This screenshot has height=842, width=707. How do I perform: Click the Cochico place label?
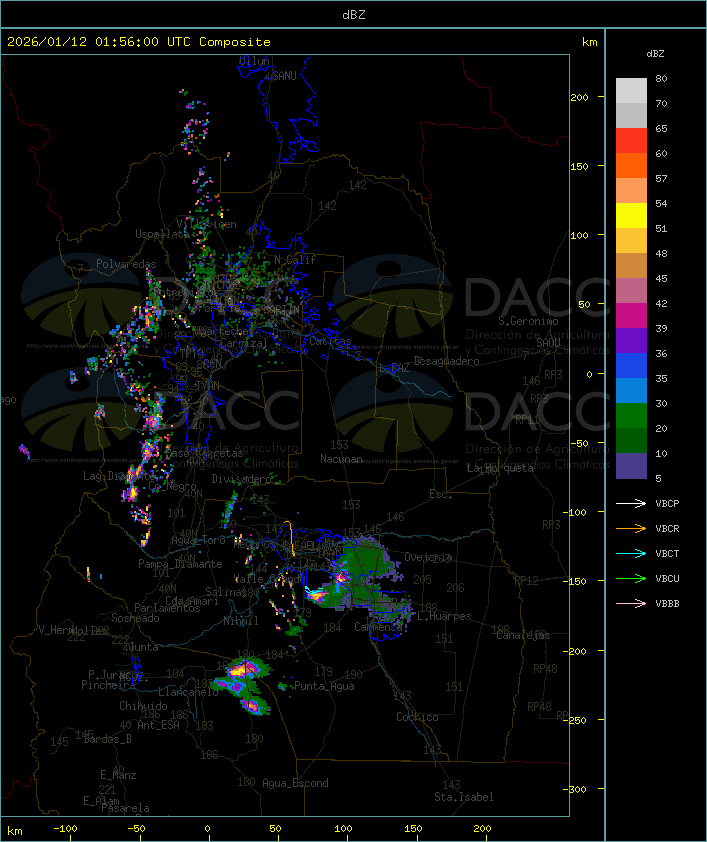[x=417, y=717]
